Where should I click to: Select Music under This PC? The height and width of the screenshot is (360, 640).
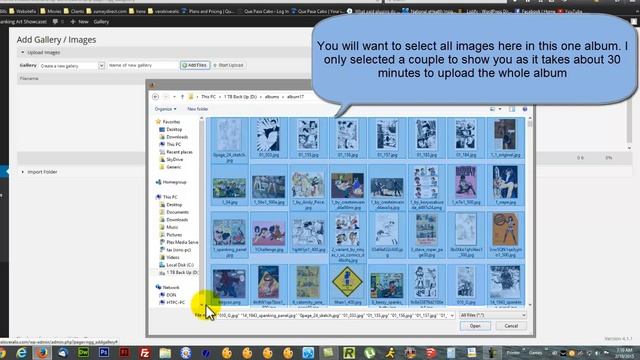[x=172, y=227]
